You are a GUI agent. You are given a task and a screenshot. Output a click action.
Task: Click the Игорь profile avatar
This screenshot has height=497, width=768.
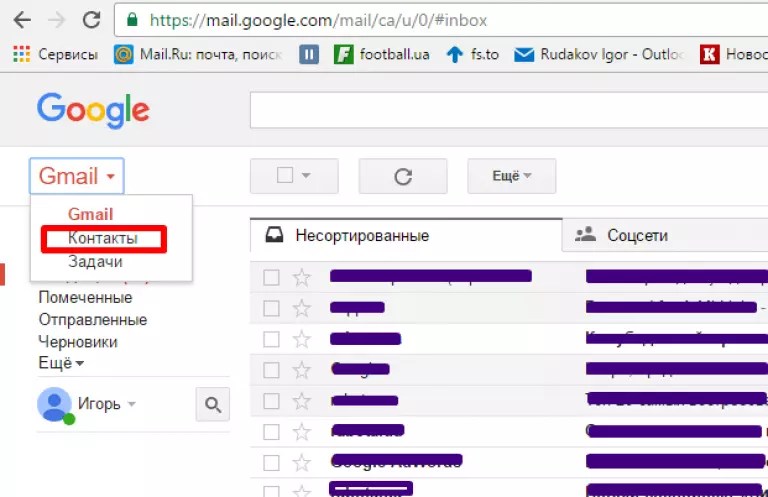[x=54, y=404]
